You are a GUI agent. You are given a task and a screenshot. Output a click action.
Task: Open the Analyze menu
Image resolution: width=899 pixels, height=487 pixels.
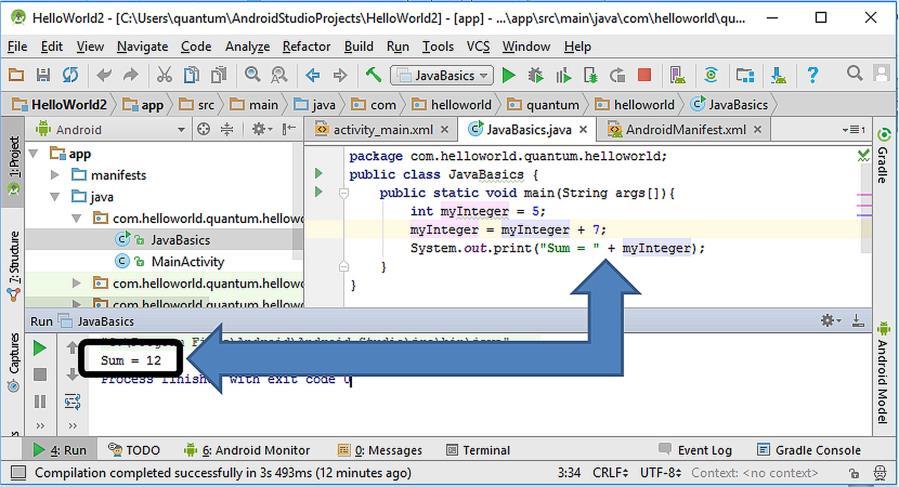click(247, 46)
